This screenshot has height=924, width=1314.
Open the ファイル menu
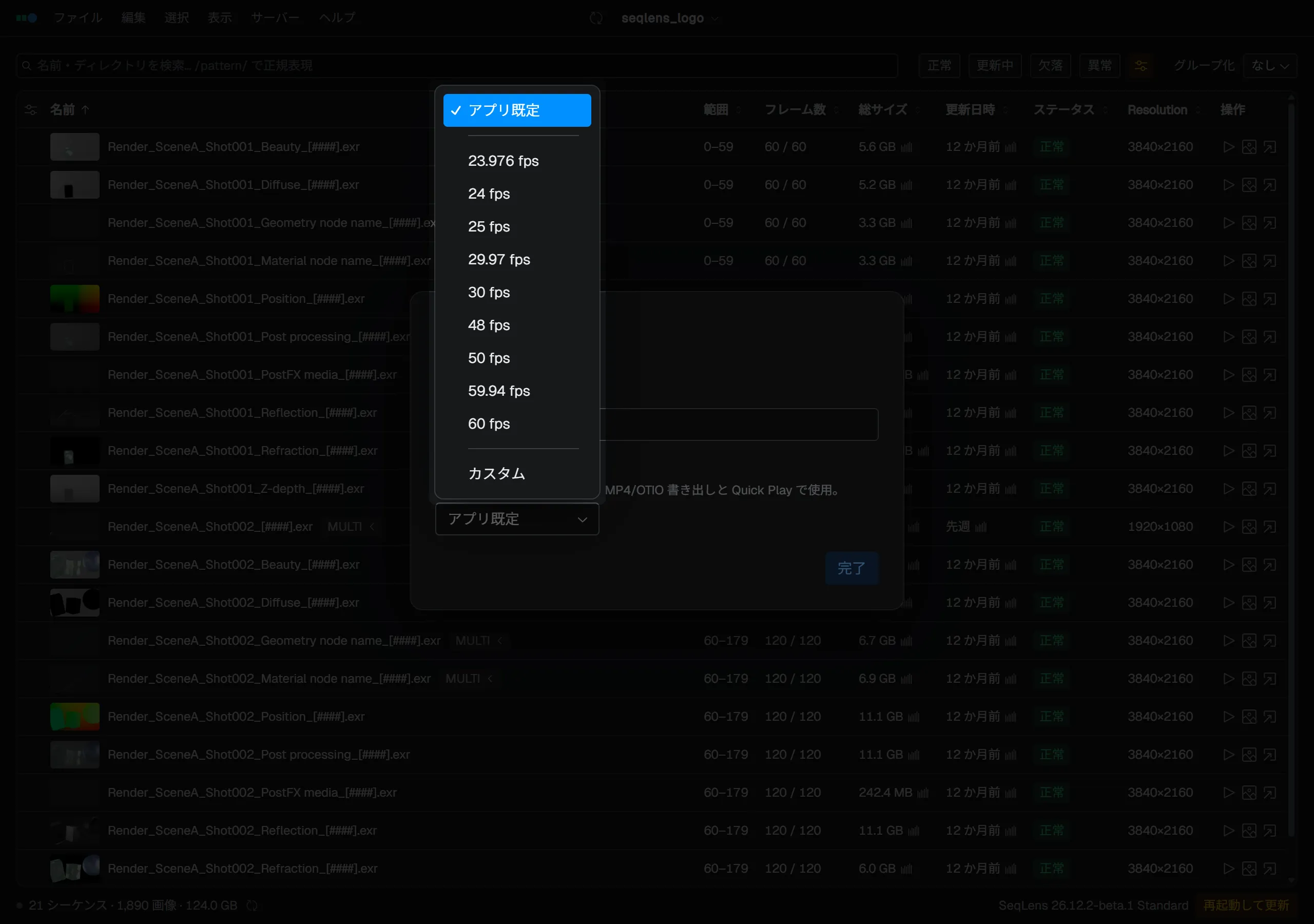[79, 18]
